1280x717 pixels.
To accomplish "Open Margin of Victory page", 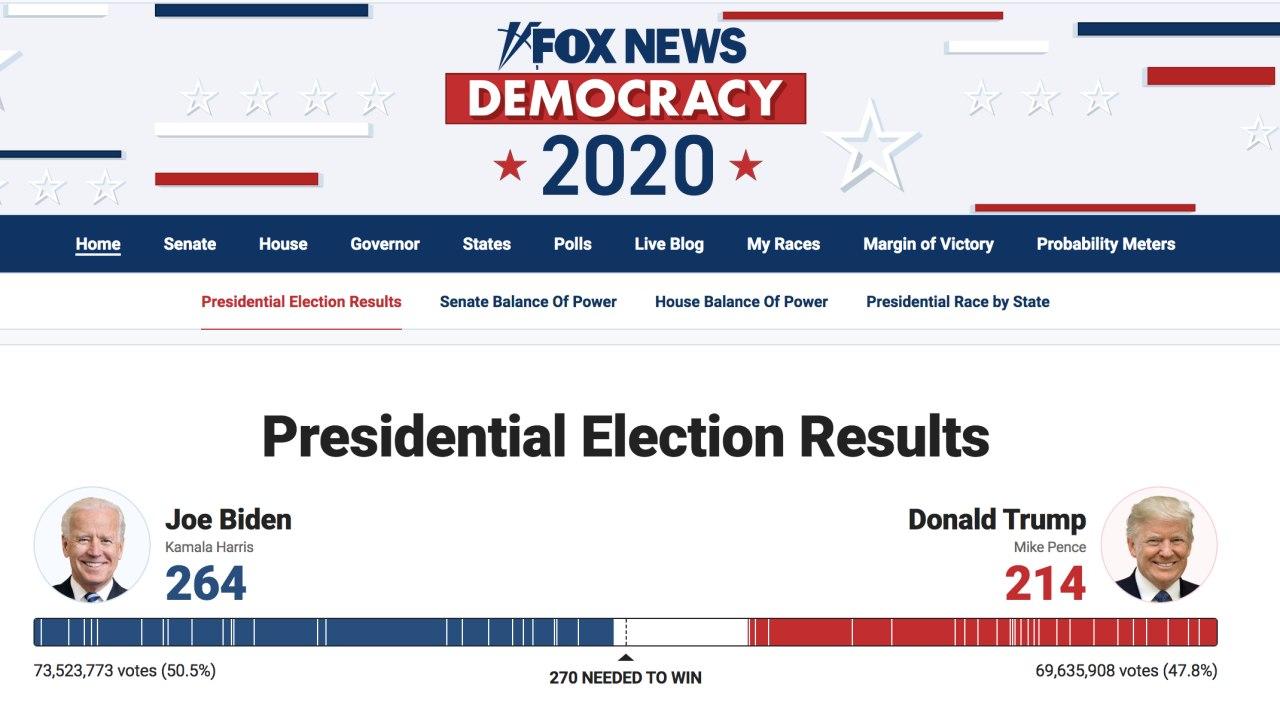I will (x=928, y=244).
